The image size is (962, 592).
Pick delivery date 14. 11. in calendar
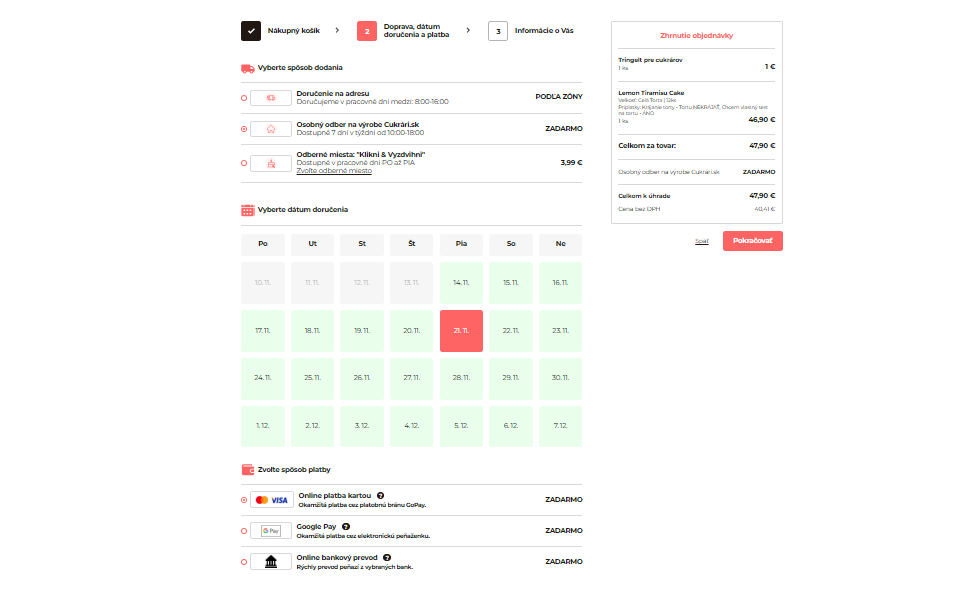pyautogui.click(x=461, y=283)
